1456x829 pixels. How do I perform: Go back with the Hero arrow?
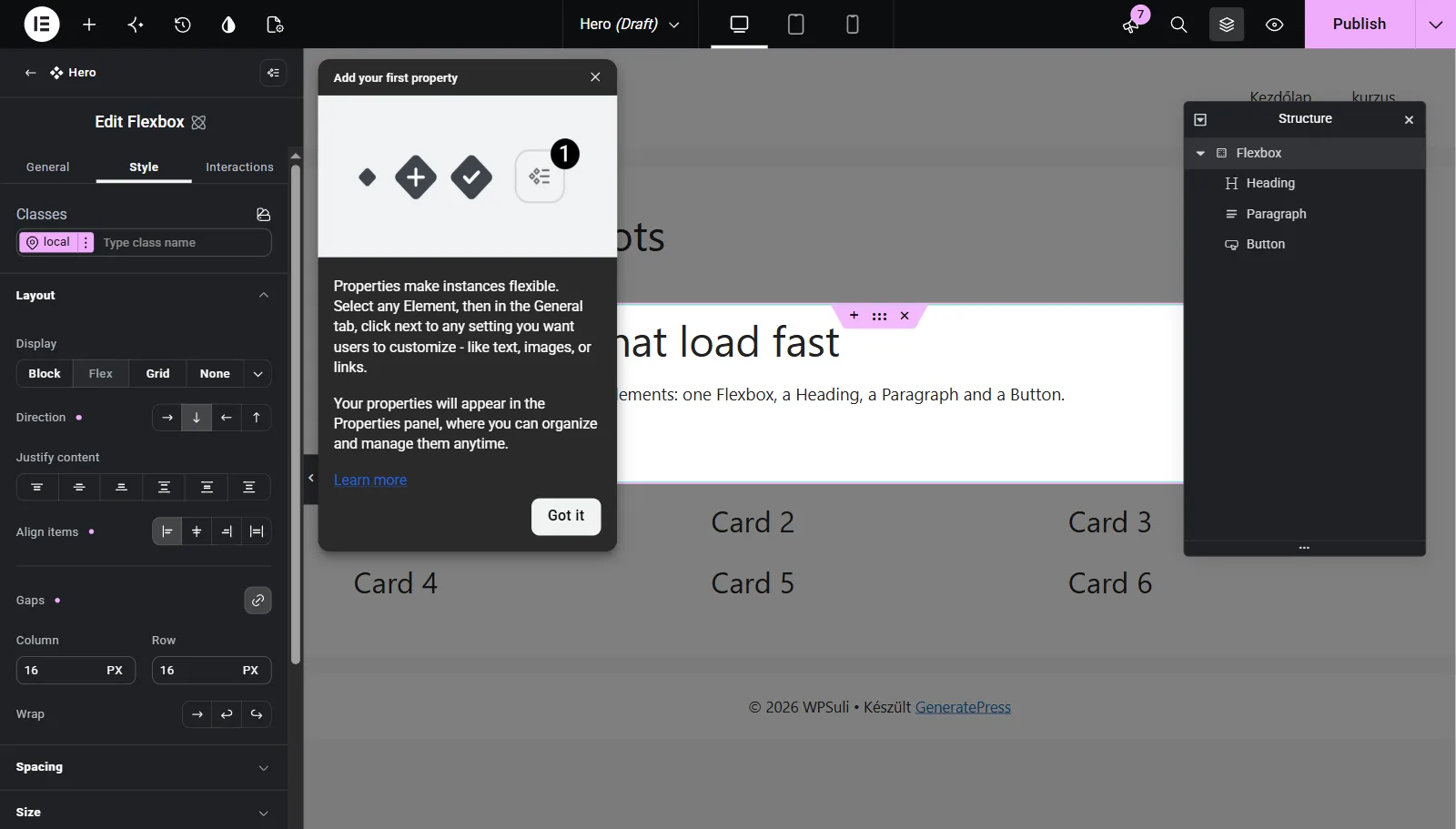(31, 73)
